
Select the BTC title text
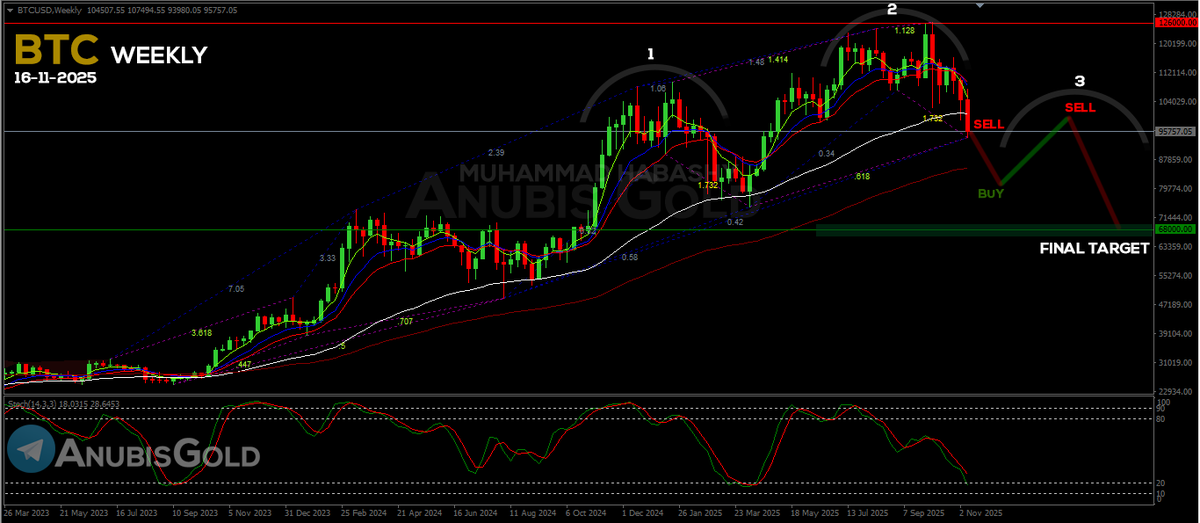coord(57,51)
